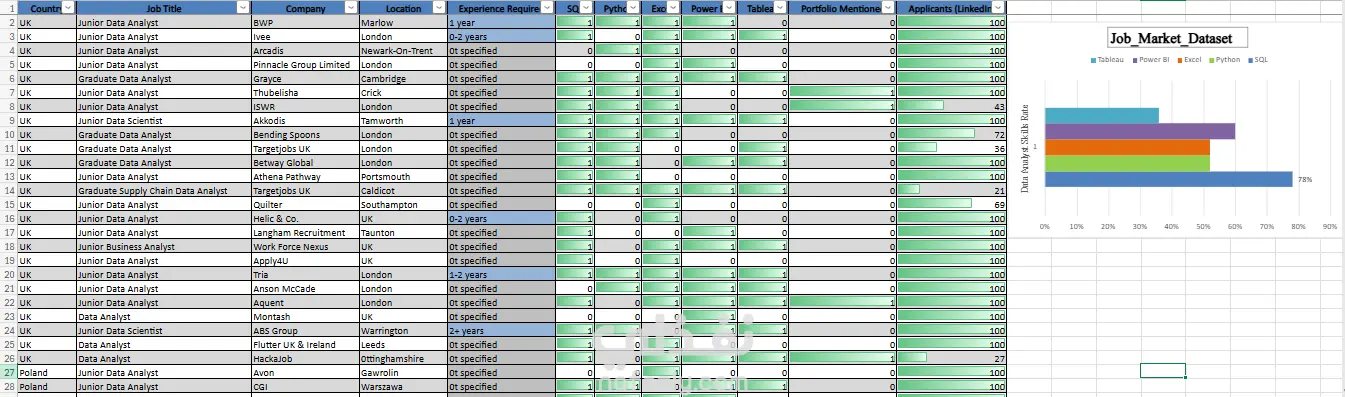
Task: Open the Company column filter dropdown
Action: pos(351,7)
